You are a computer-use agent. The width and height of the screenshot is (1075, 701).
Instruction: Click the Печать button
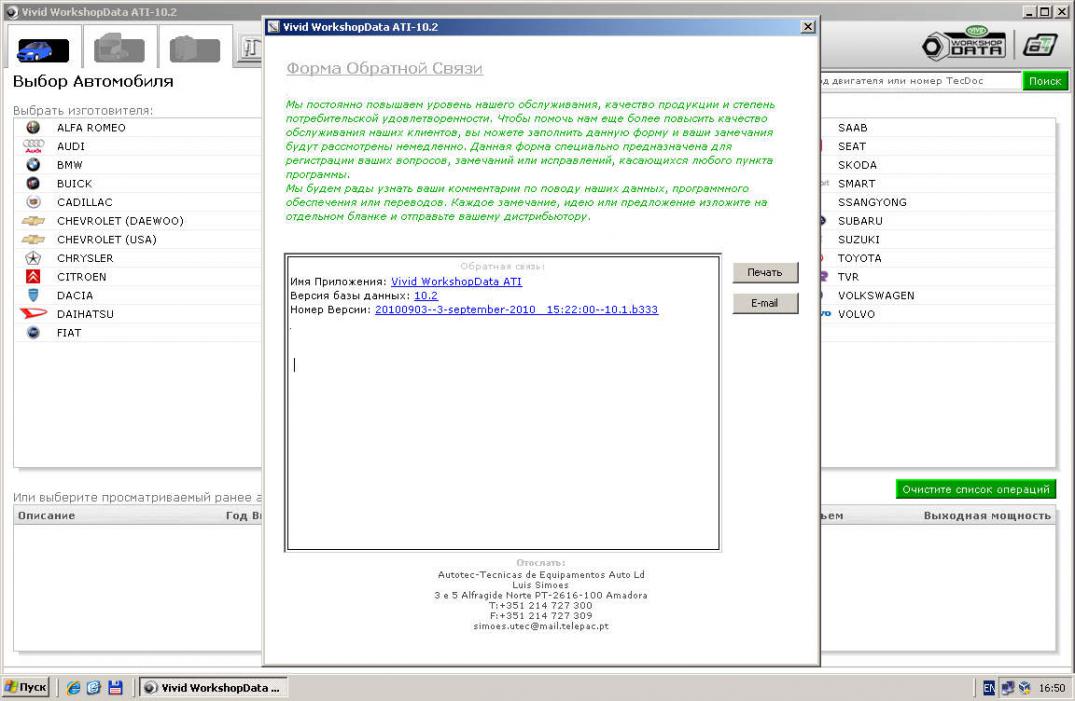coord(765,272)
